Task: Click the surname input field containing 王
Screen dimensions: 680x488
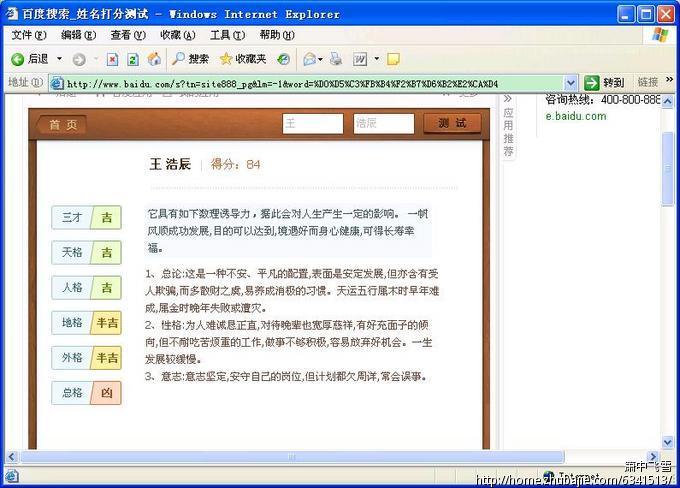Action: [312, 123]
